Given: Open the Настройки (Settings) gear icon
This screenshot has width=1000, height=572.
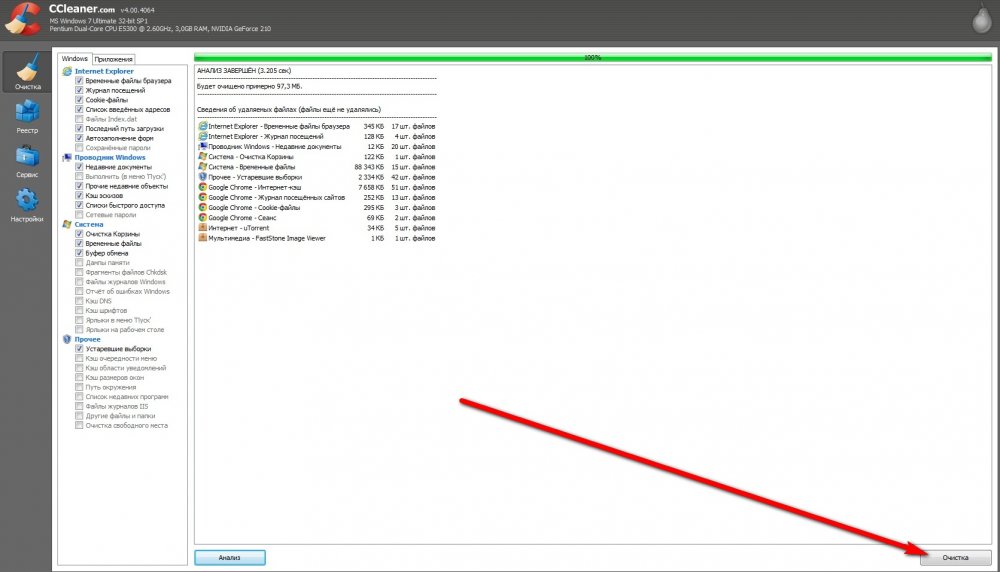Looking at the screenshot, I should pos(27,205).
